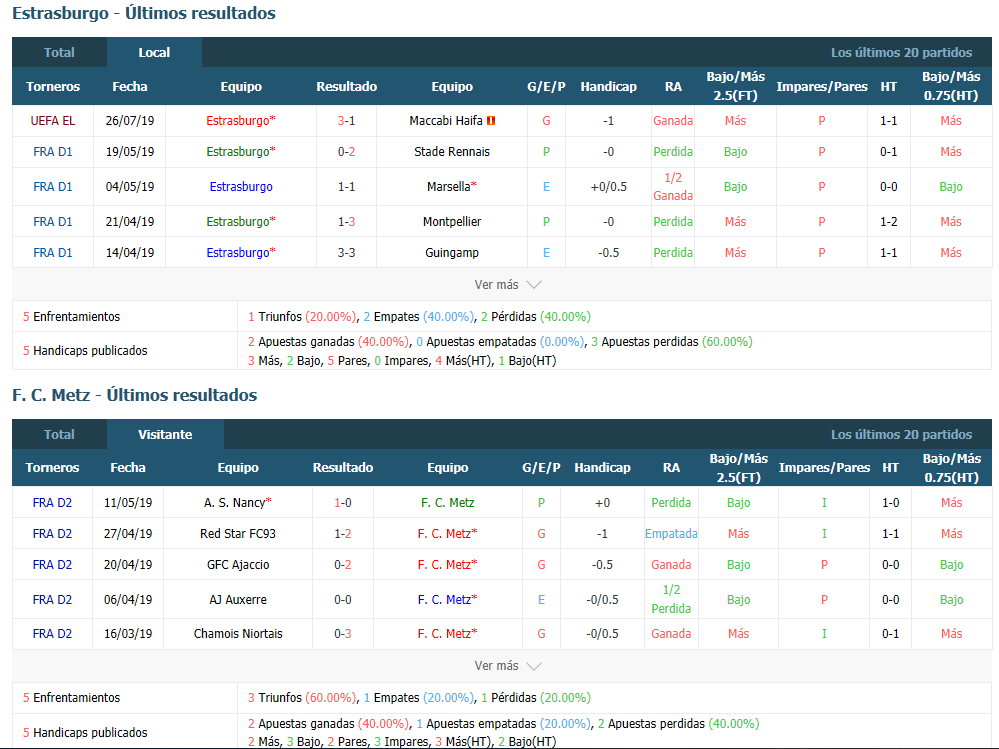Click the Handicap column header in Estrasburgo table

(608, 87)
